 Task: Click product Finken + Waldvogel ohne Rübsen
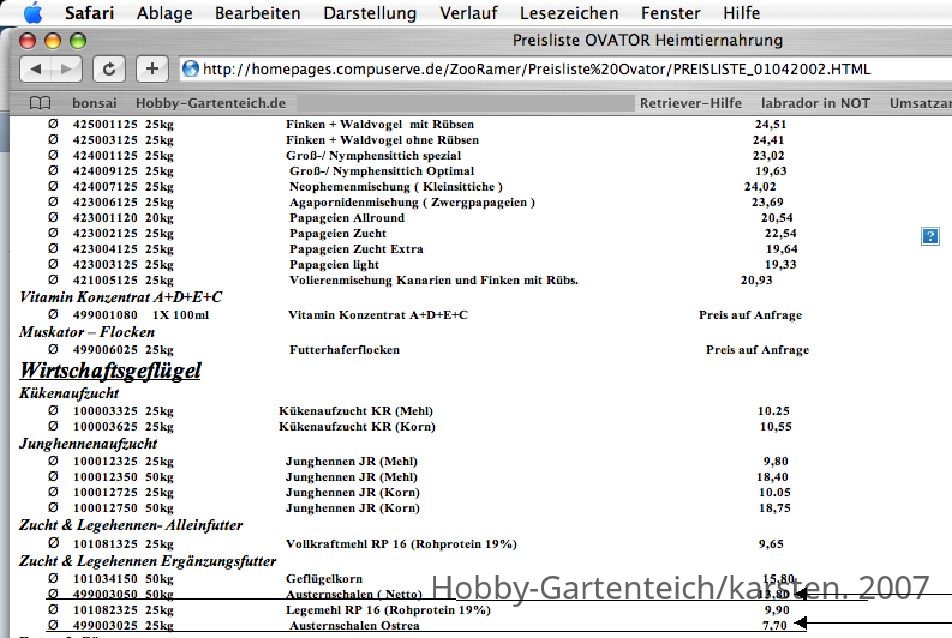coord(382,140)
